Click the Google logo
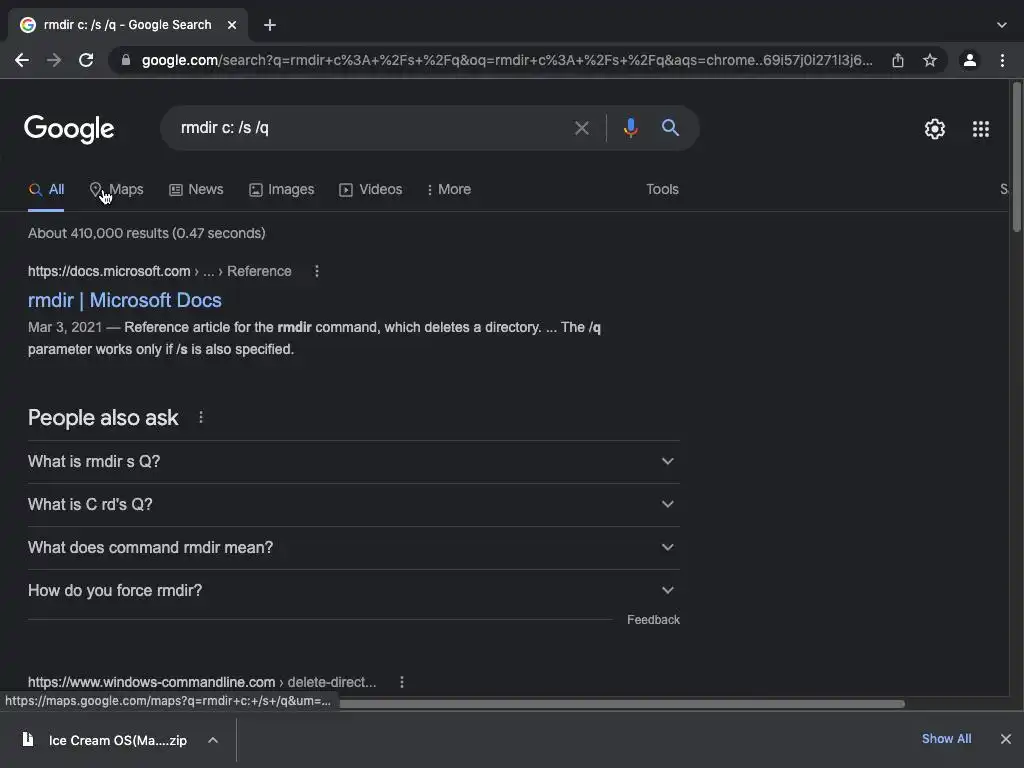 tap(69, 129)
